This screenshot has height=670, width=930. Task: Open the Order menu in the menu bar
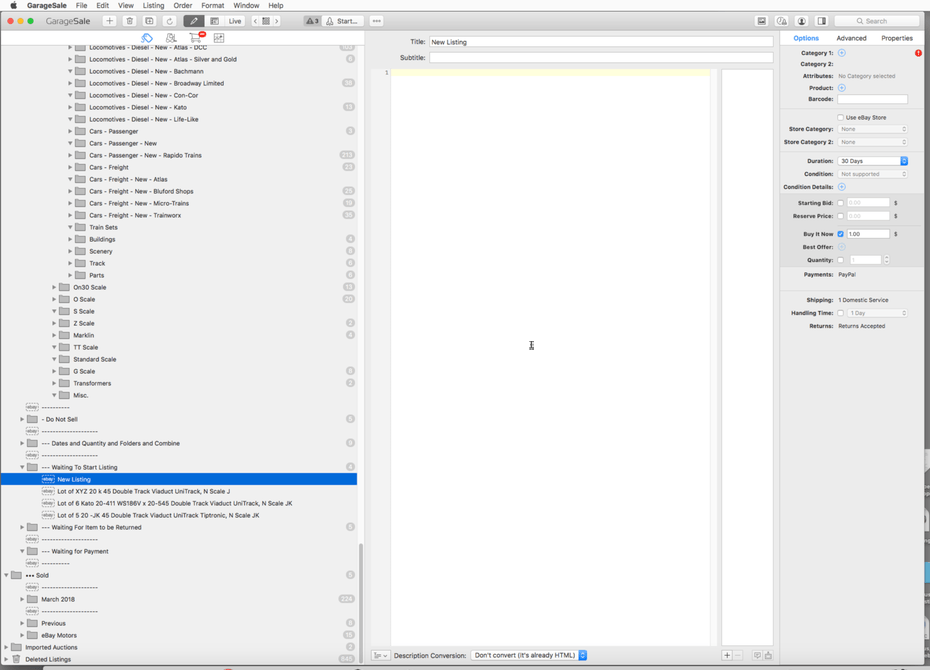coord(183,5)
